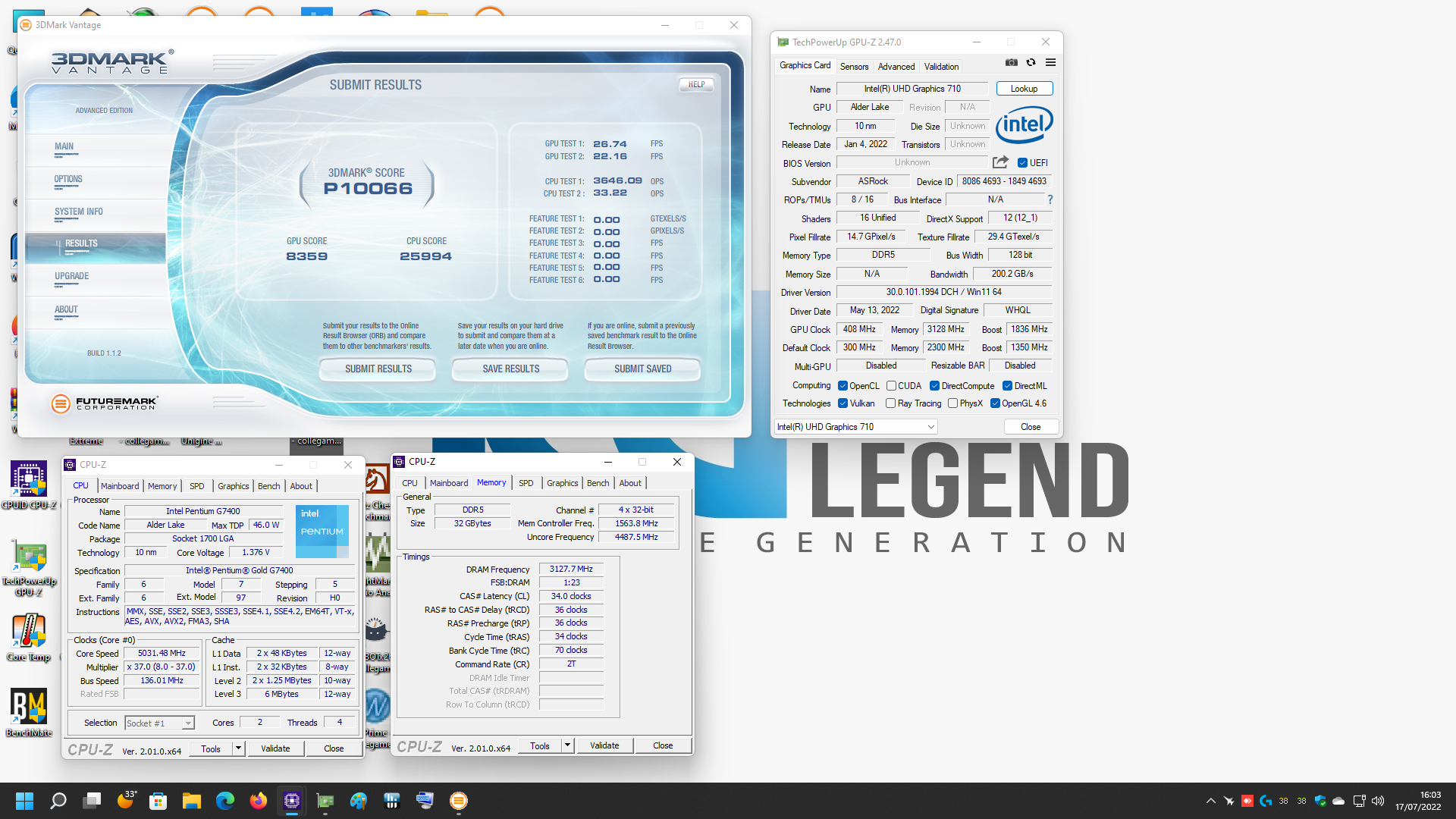Toggle the UEFI checkbox in GPU-Z

pos(1022,163)
